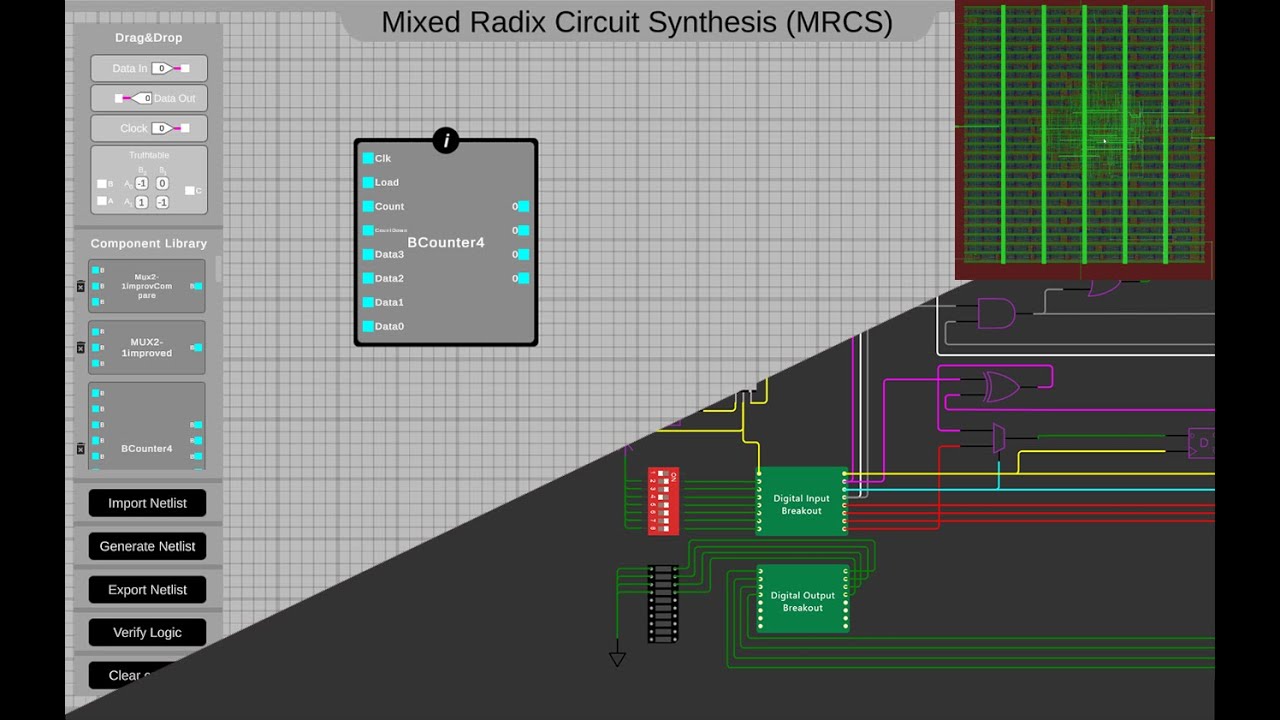1280x720 pixels.
Task: Click the multiplexer symbol in schematic
Action: [x=998, y=438]
